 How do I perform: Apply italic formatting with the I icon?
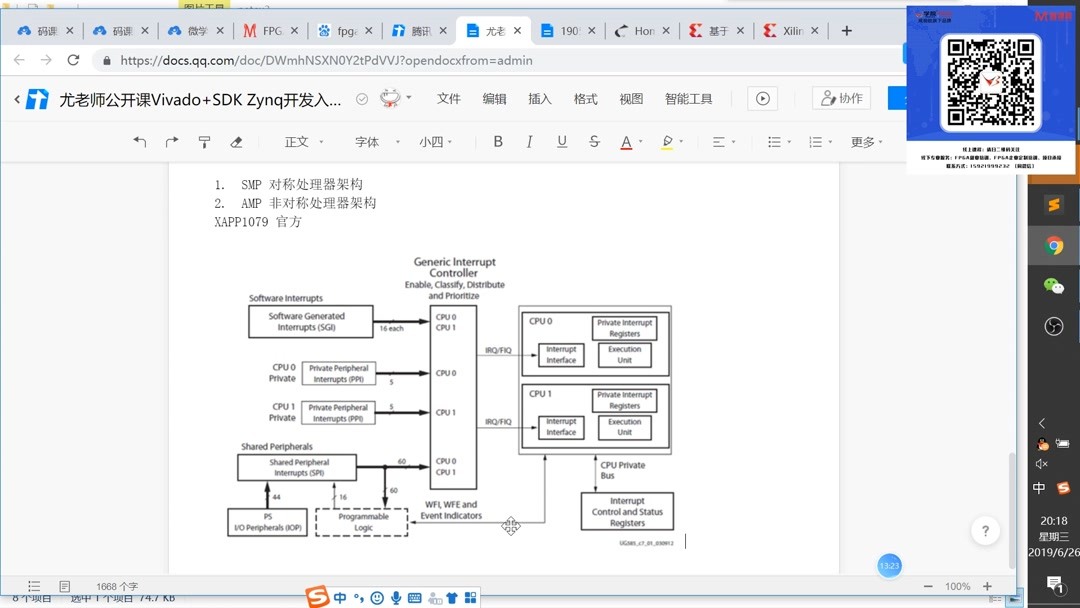tap(528, 141)
